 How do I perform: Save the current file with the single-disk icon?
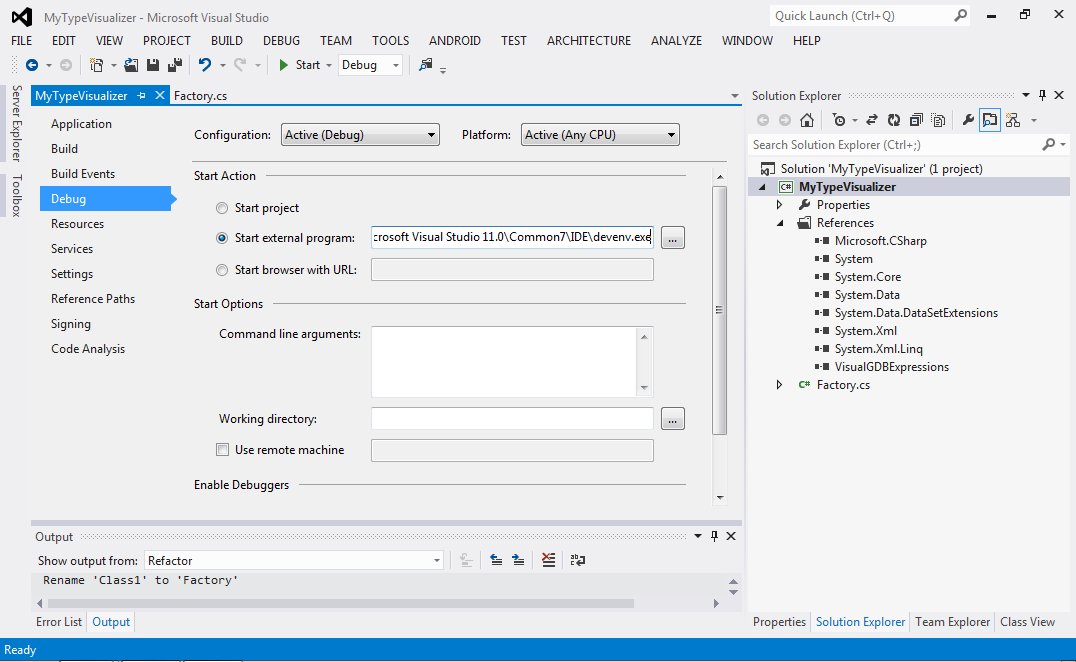[x=153, y=65]
